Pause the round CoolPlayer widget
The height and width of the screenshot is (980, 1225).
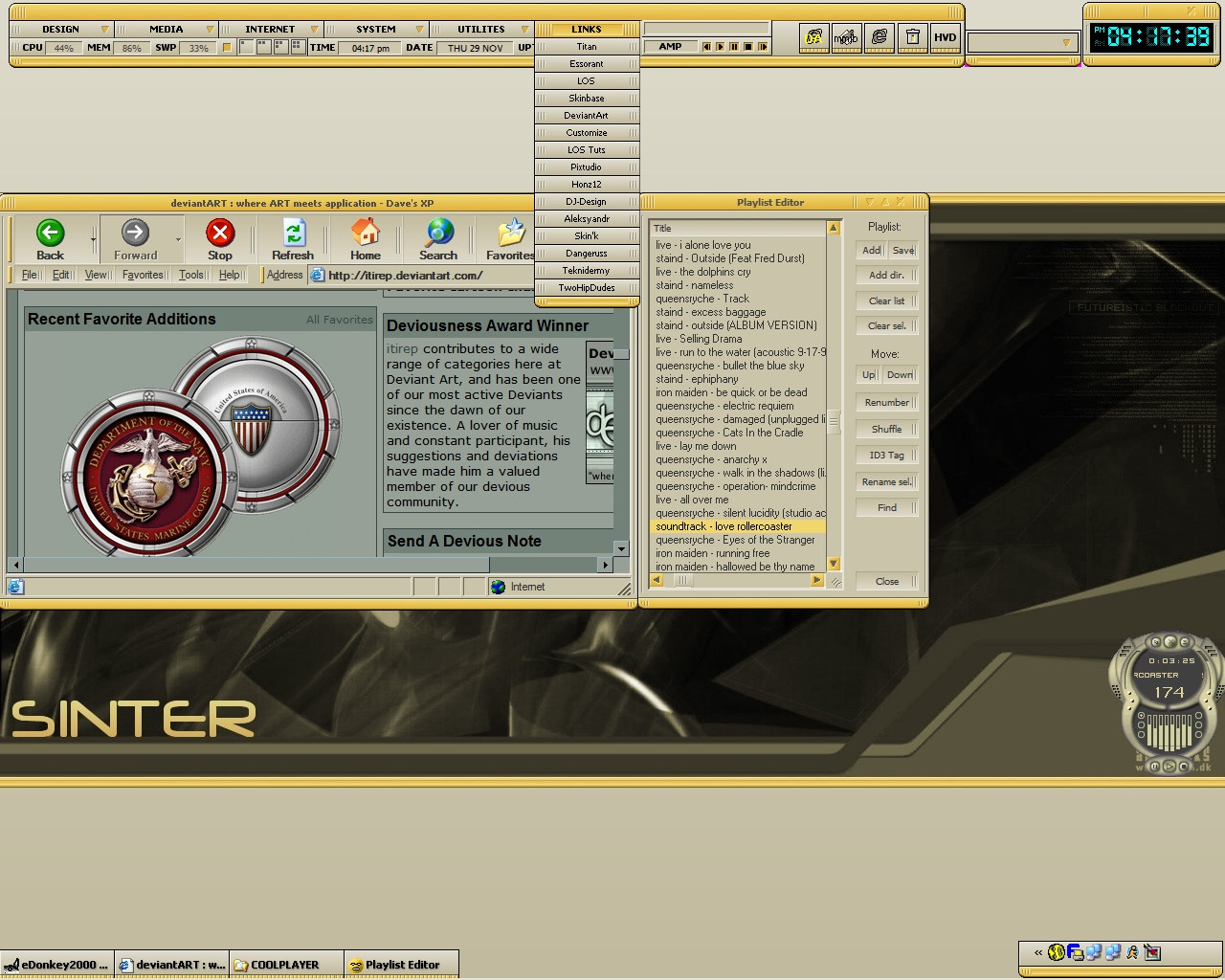click(1155, 767)
